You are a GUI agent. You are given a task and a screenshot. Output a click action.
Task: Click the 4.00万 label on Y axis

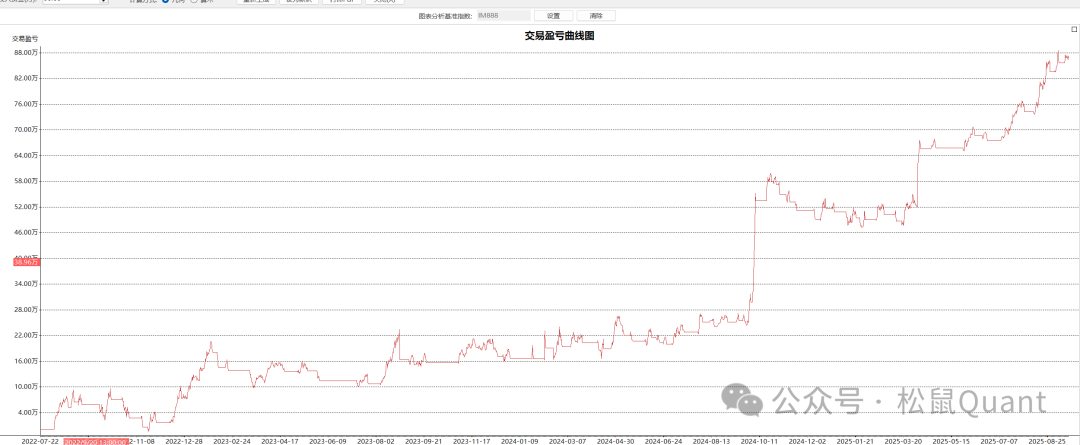(x=28, y=412)
